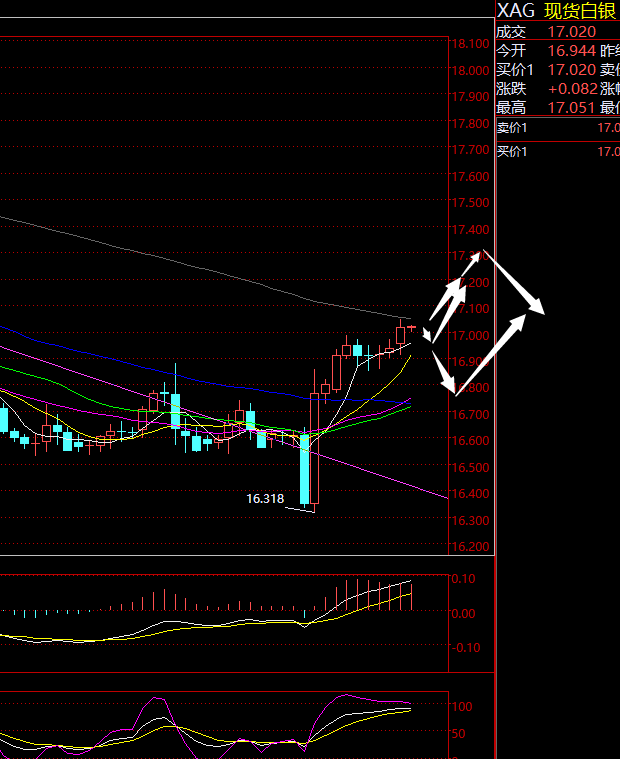
Task: Click the 成交 label in quote panel
Action: click(x=511, y=32)
